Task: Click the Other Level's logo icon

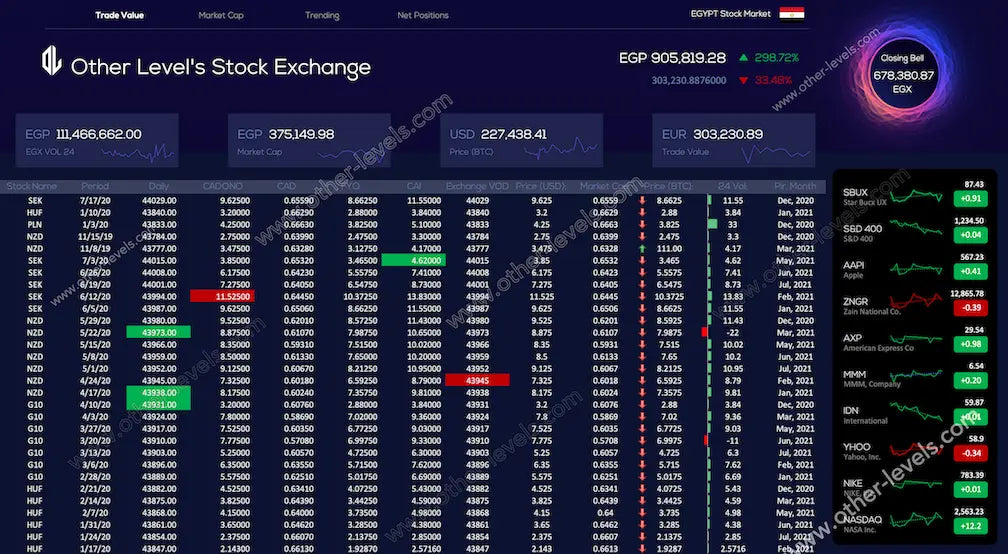Action: click(x=51, y=61)
